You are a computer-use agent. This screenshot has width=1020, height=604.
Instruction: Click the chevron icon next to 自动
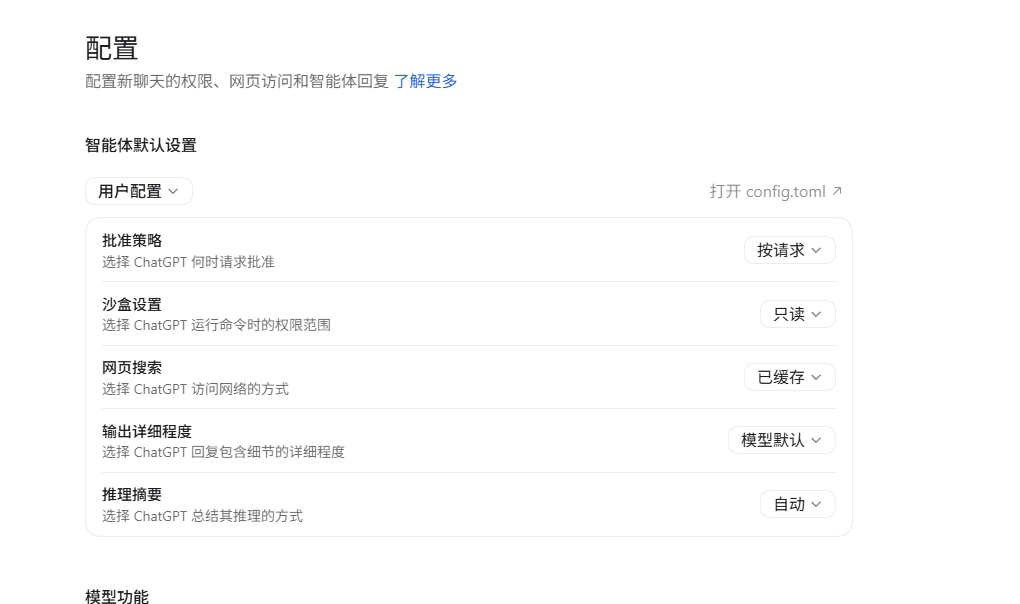coord(816,504)
